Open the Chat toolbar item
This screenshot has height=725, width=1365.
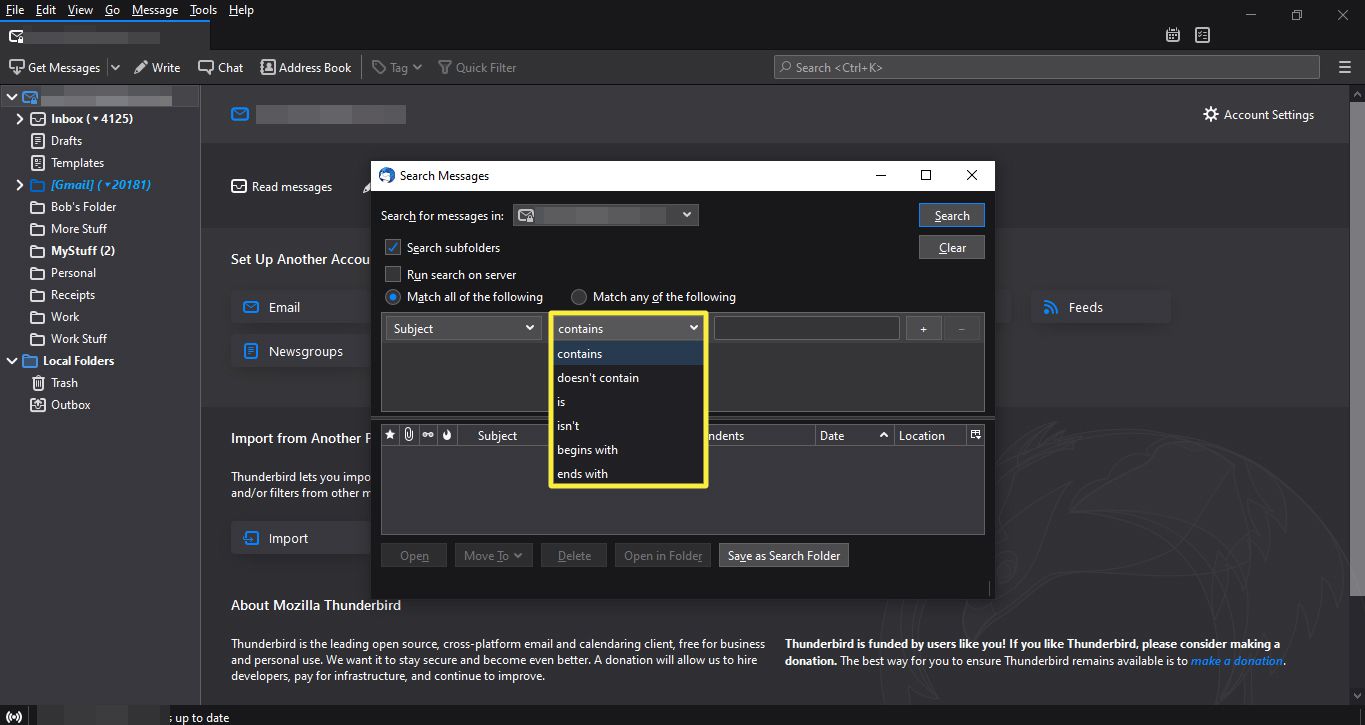click(221, 67)
